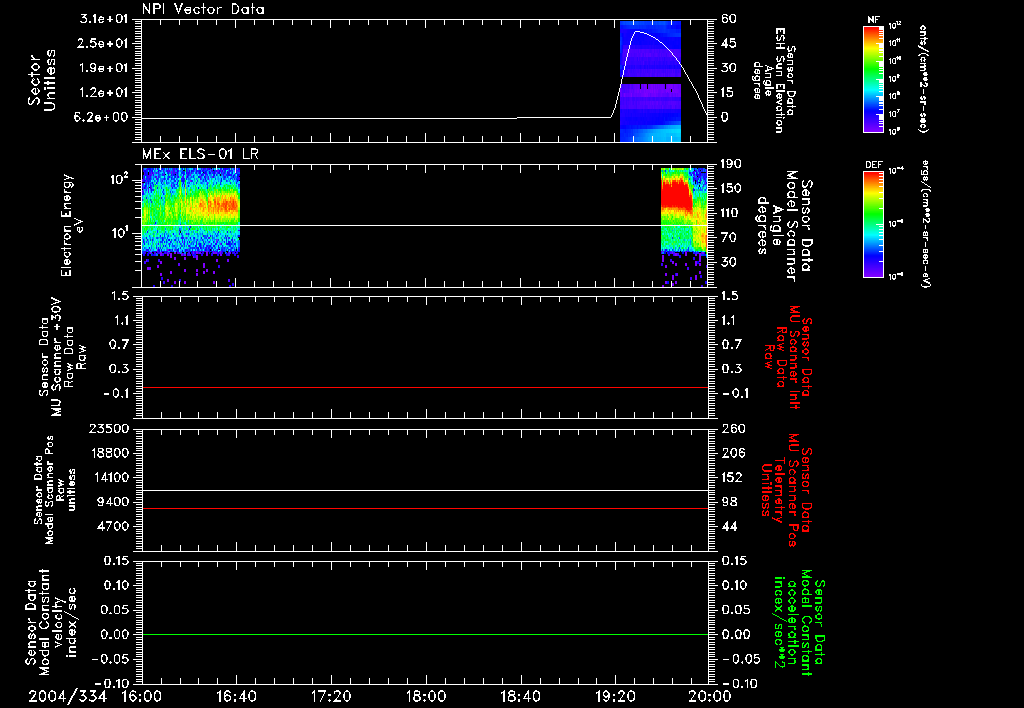Click the 2.5e+01 sector tick label

coord(104,43)
